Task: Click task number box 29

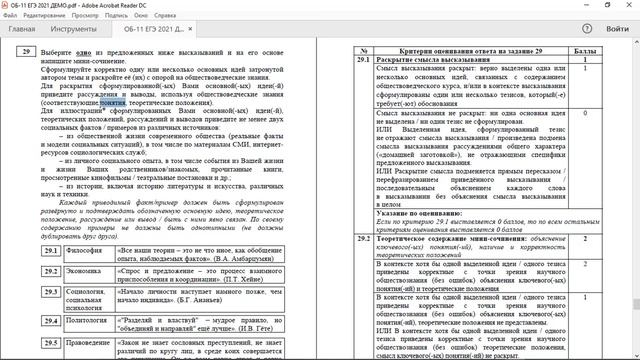Action: [x=26, y=52]
